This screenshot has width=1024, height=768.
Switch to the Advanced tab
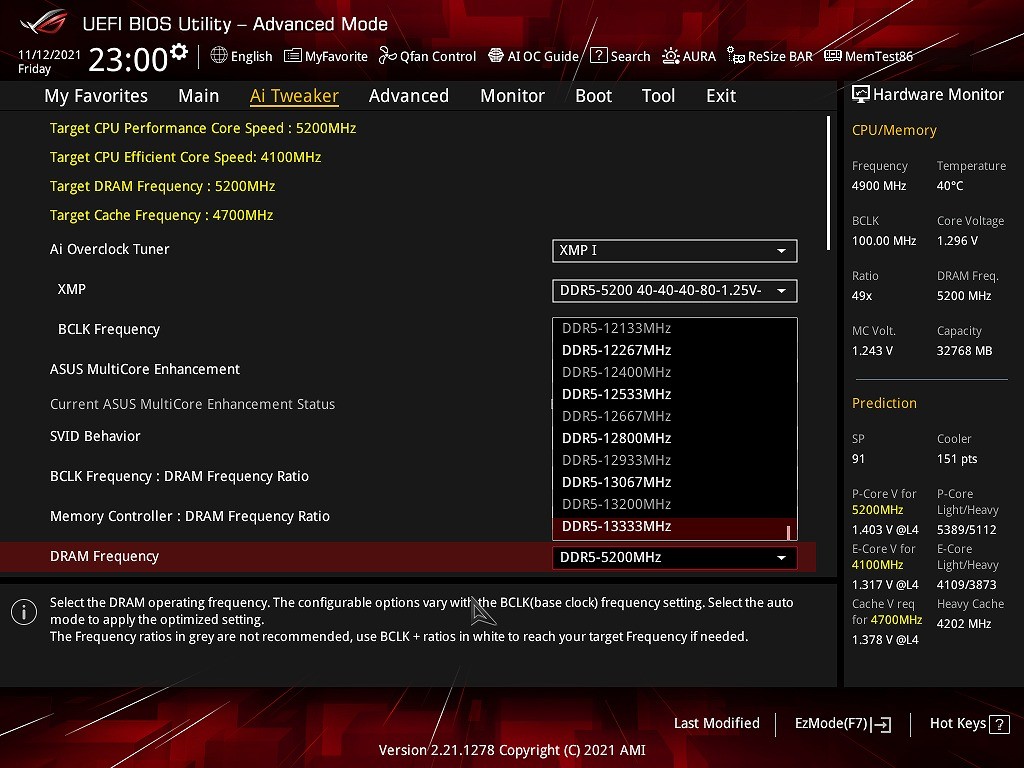pyautogui.click(x=408, y=96)
